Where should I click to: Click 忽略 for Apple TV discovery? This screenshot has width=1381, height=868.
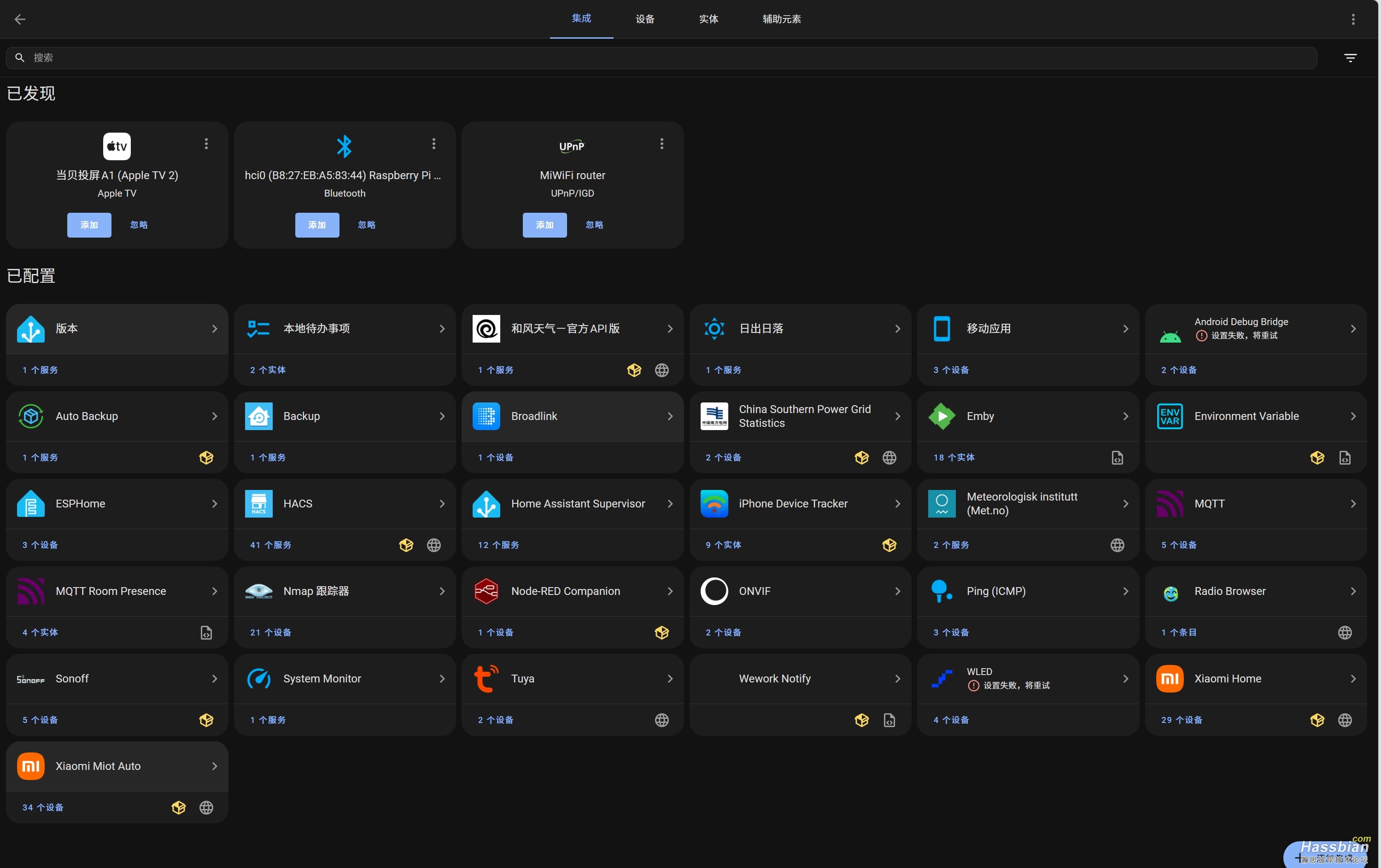(139, 225)
